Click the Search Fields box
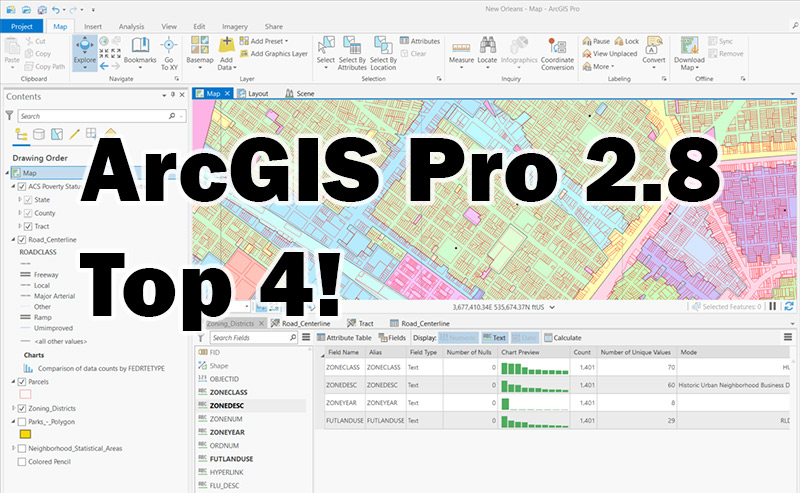This screenshot has height=493, width=800. (250, 338)
